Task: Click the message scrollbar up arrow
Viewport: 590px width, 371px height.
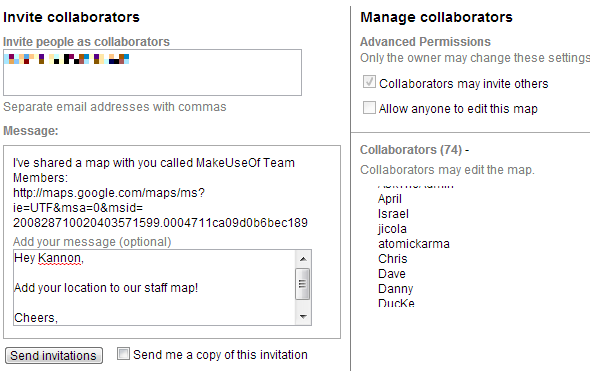Action: pos(303,259)
